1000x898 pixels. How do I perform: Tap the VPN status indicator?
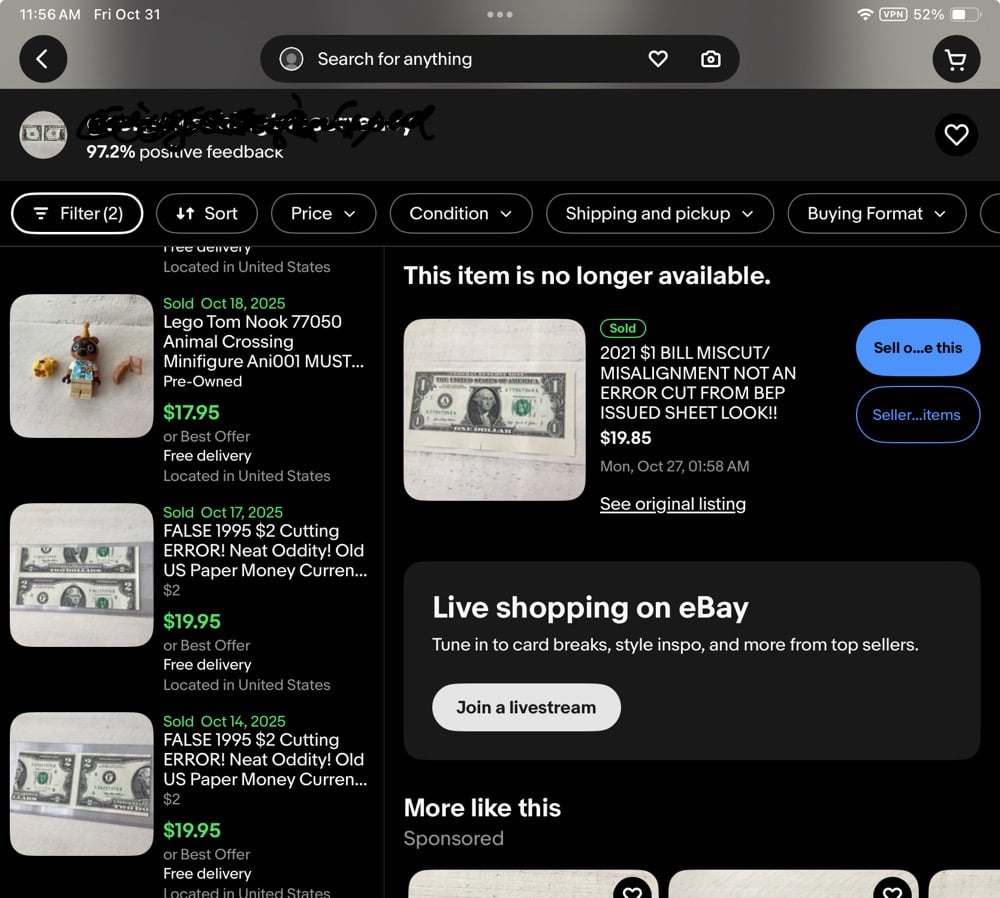tap(893, 14)
